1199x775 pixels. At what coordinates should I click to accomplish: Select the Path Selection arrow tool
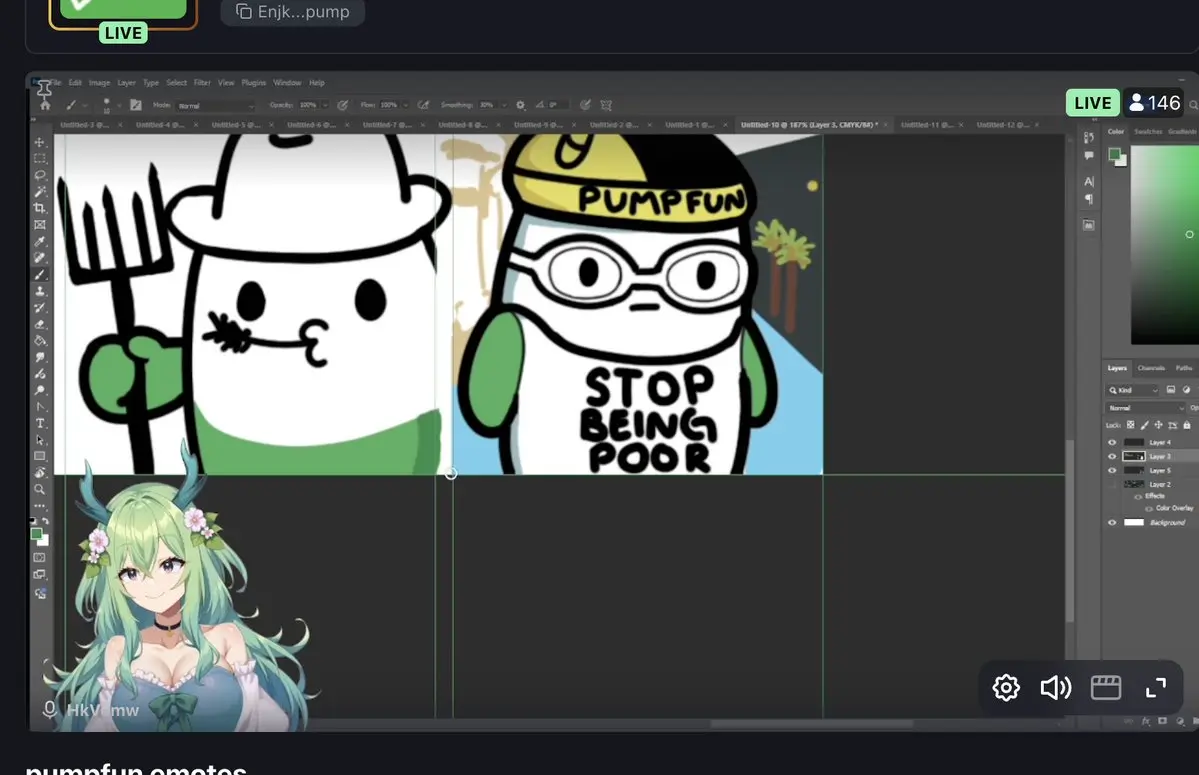pos(40,440)
